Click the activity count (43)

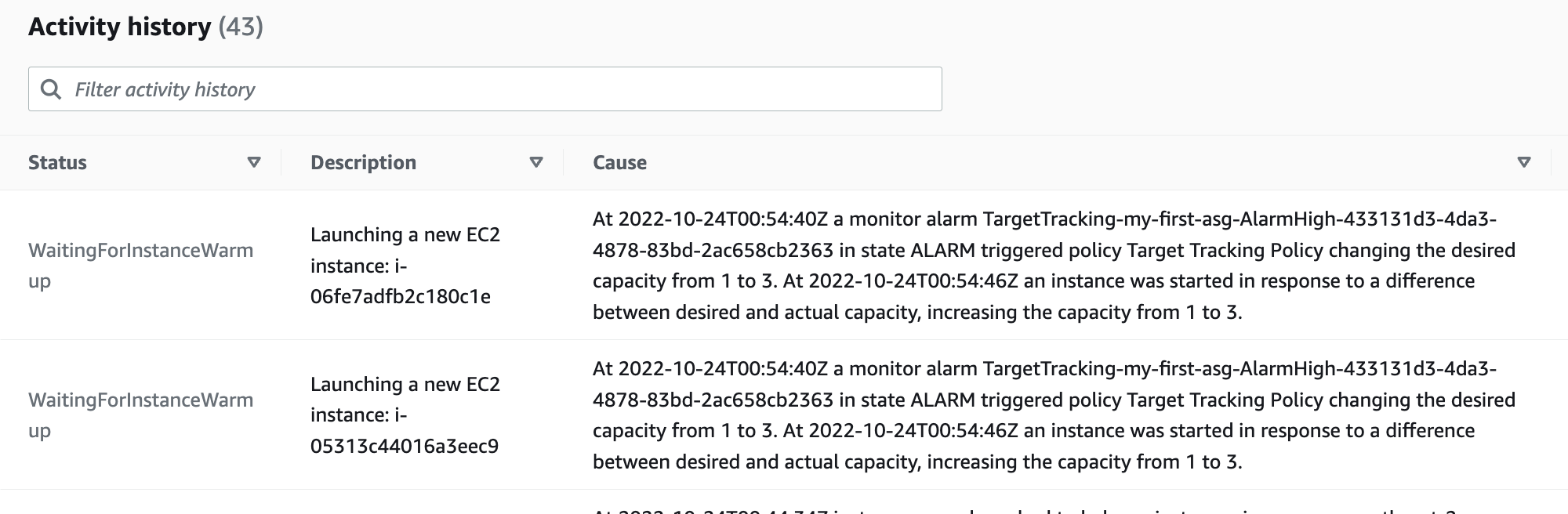point(241,27)
